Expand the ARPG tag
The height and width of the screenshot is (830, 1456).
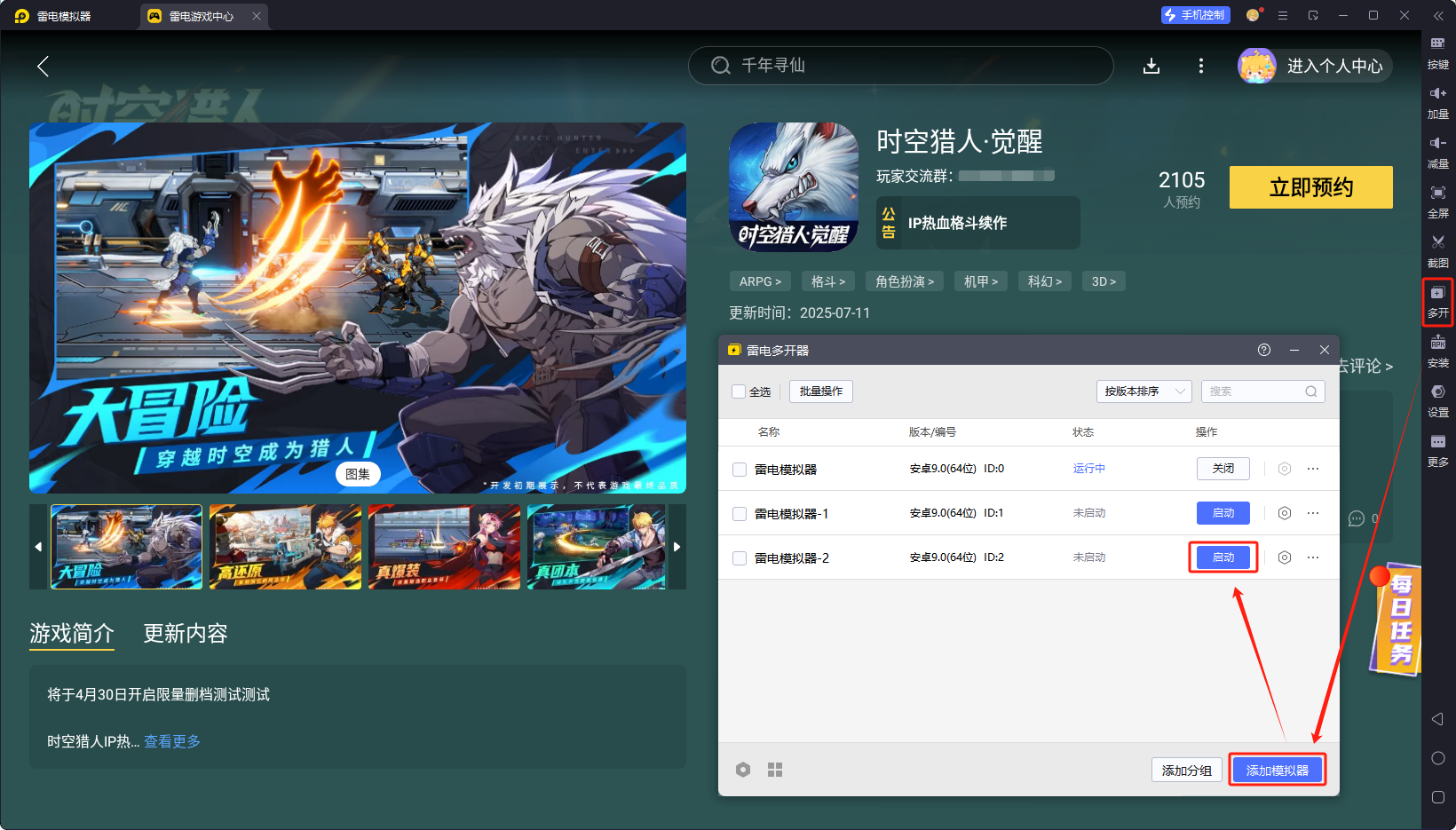(x=761, y=281)
